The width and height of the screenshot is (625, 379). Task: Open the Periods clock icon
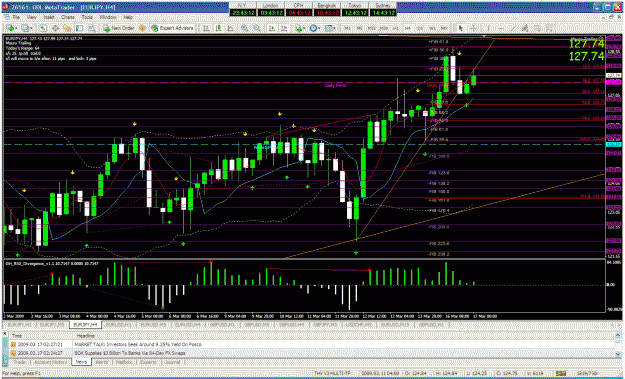point(314,28)
